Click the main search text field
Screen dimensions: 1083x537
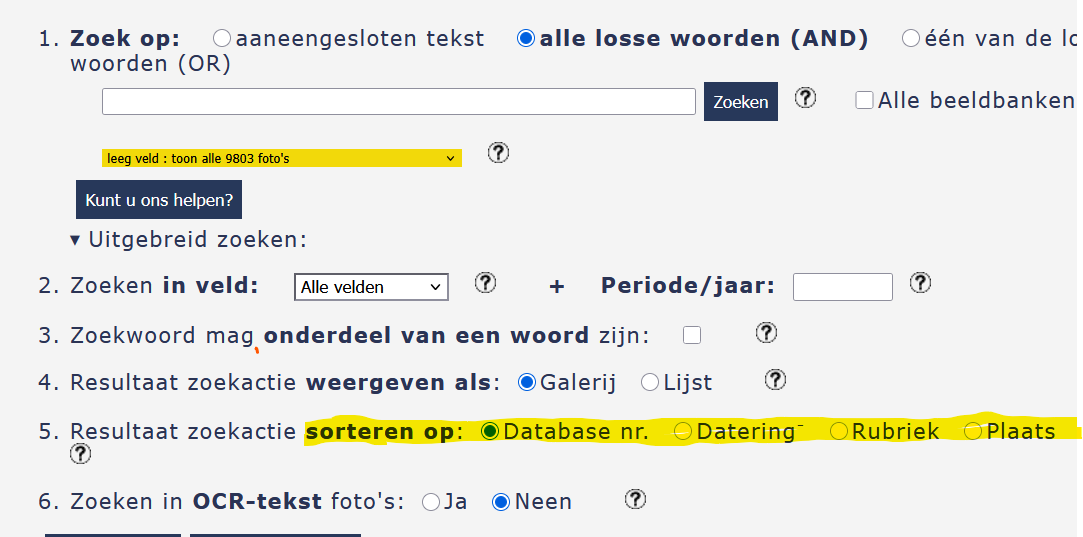[398, 101]
